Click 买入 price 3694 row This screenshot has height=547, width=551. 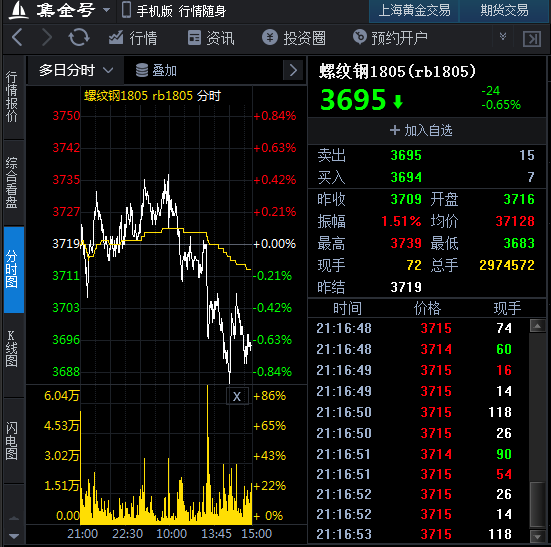point(426,177)
